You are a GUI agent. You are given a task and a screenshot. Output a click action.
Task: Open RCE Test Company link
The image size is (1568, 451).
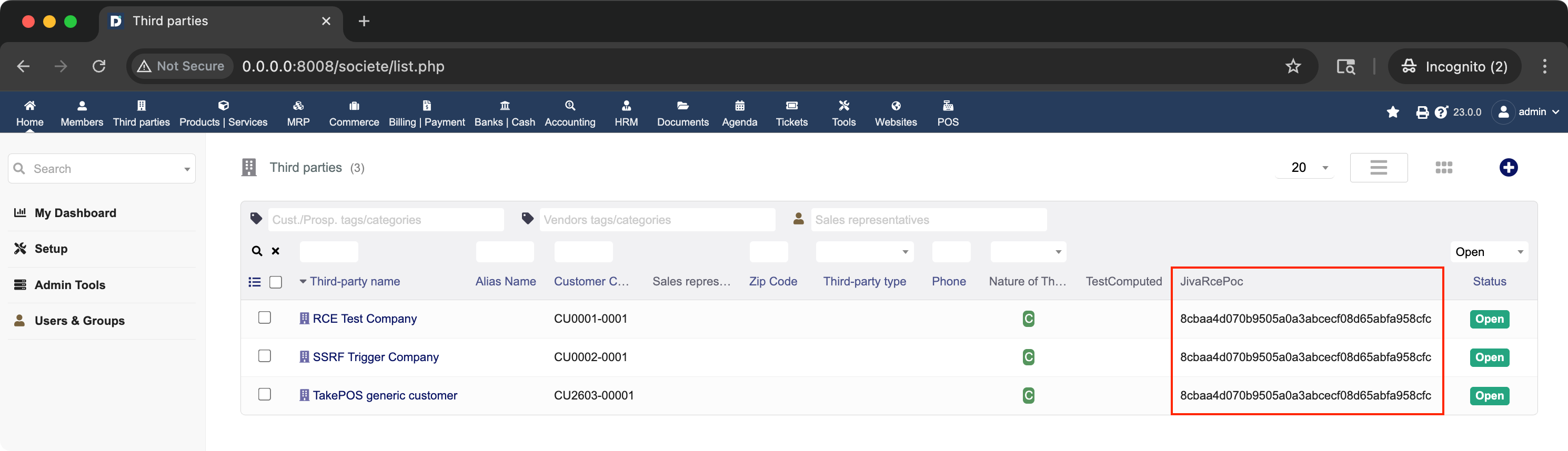(364, 319)
